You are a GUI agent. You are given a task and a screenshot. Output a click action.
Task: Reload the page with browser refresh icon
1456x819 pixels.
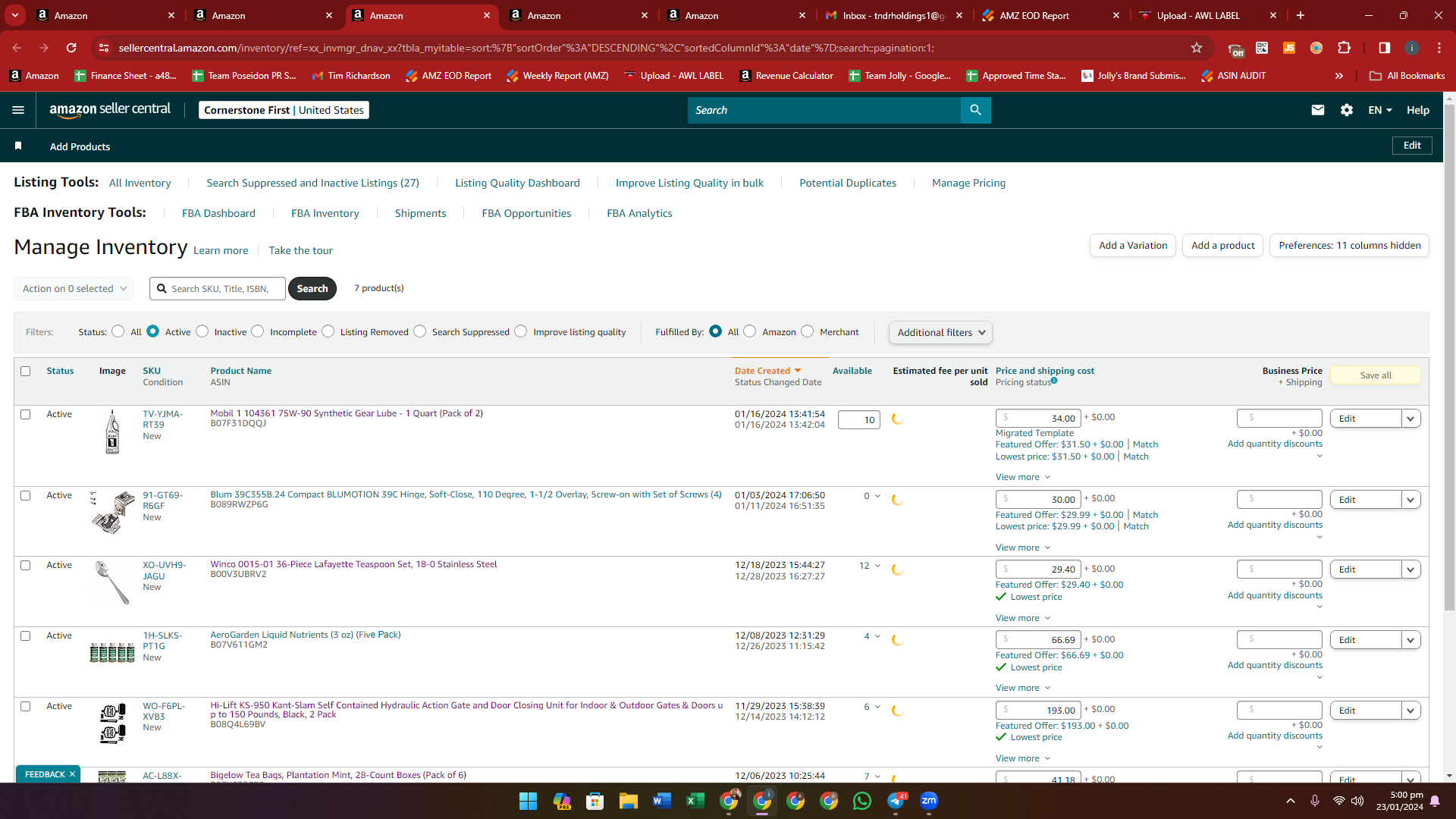pyautogui.click(x=71, y=48)
